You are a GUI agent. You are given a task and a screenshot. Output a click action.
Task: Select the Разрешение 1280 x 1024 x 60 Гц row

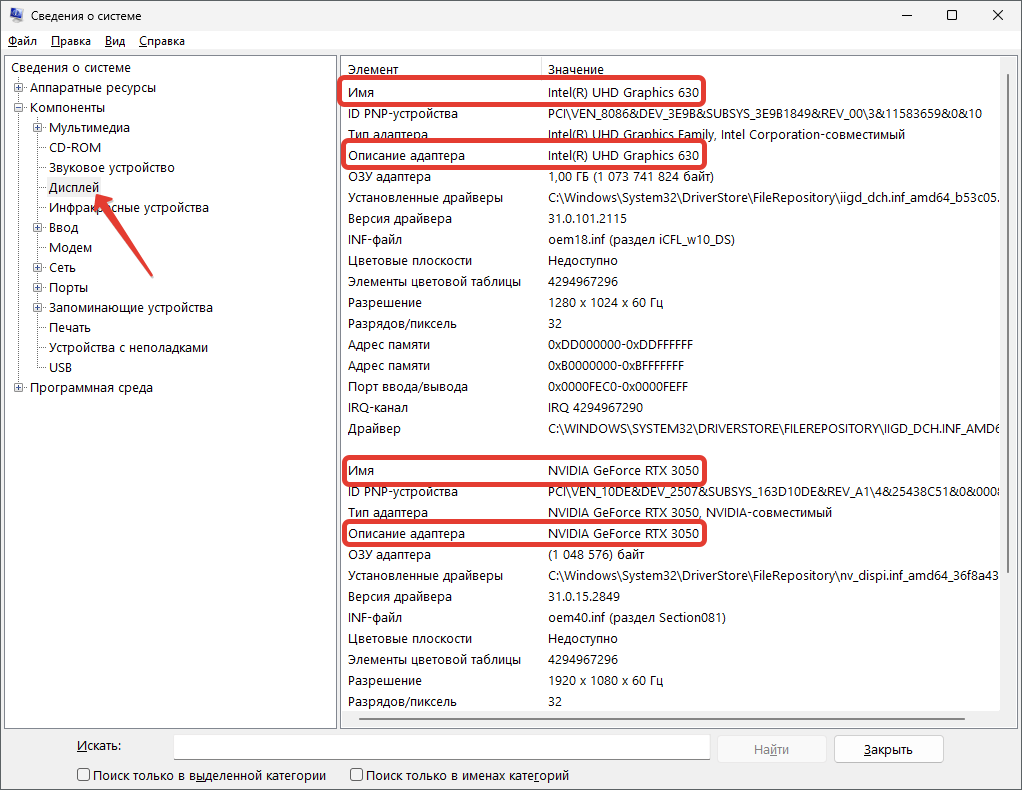671,302
